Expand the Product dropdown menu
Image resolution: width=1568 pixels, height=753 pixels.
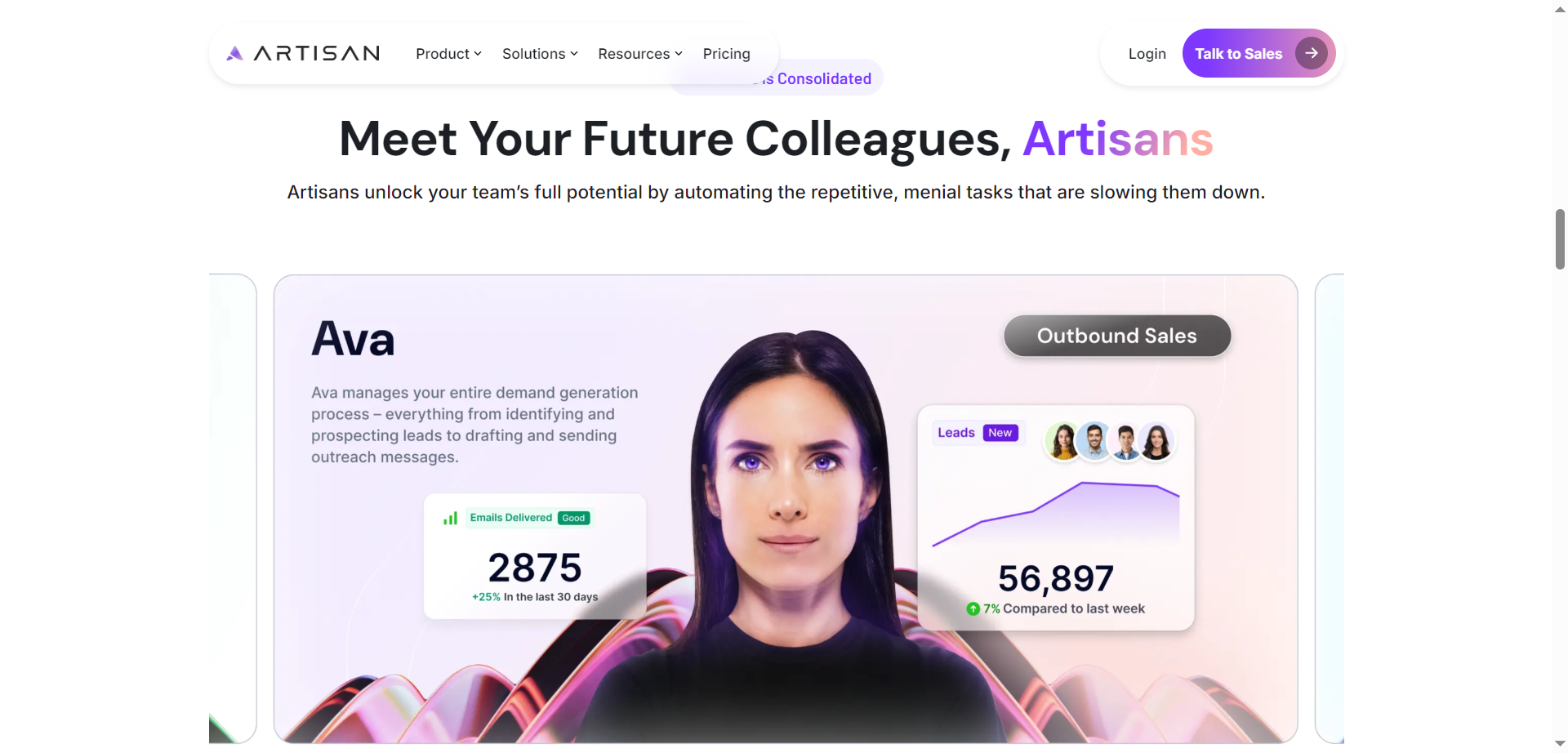coord(448,54)
